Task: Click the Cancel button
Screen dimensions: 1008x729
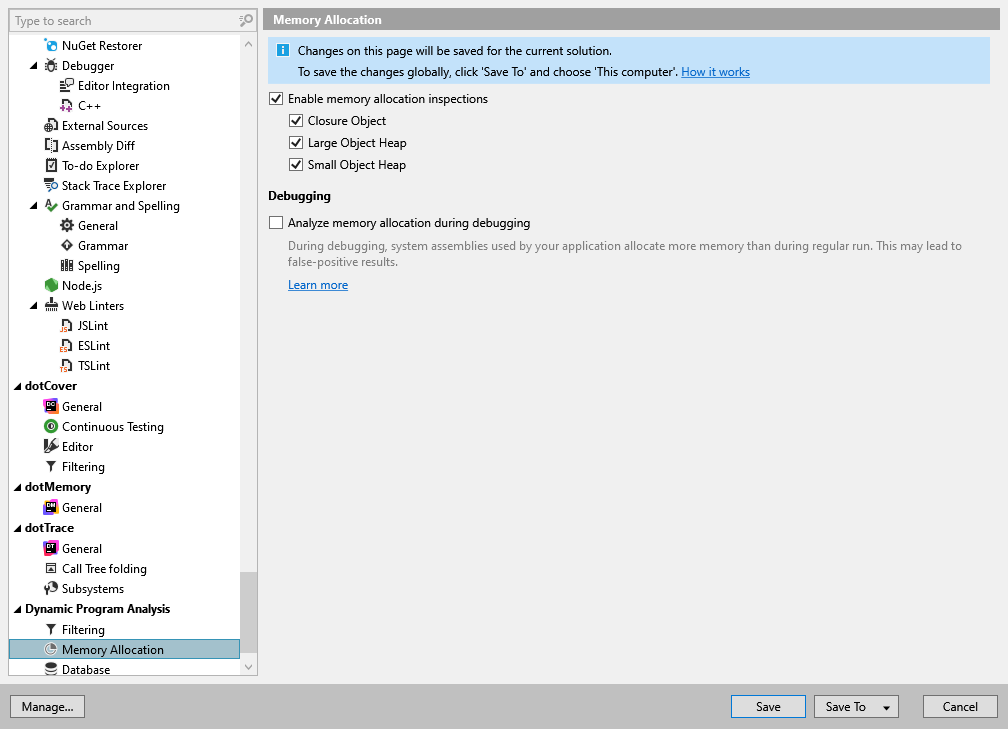Action: point(960,706)
